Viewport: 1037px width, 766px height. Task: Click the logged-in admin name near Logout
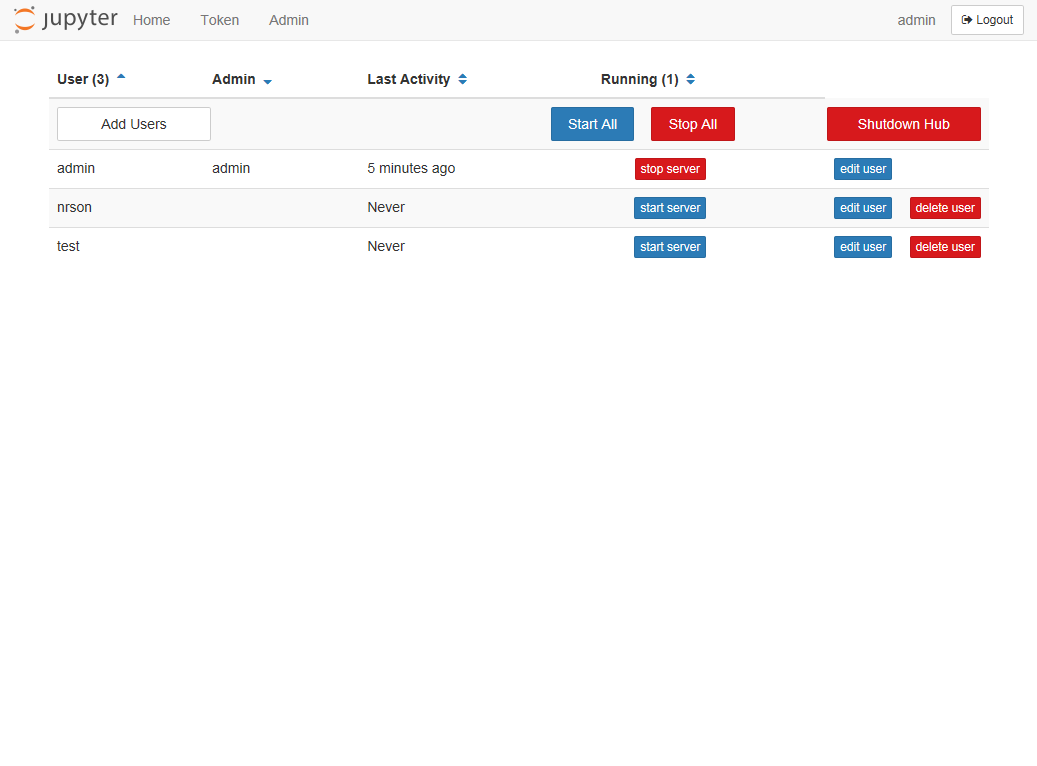point(916,20)
